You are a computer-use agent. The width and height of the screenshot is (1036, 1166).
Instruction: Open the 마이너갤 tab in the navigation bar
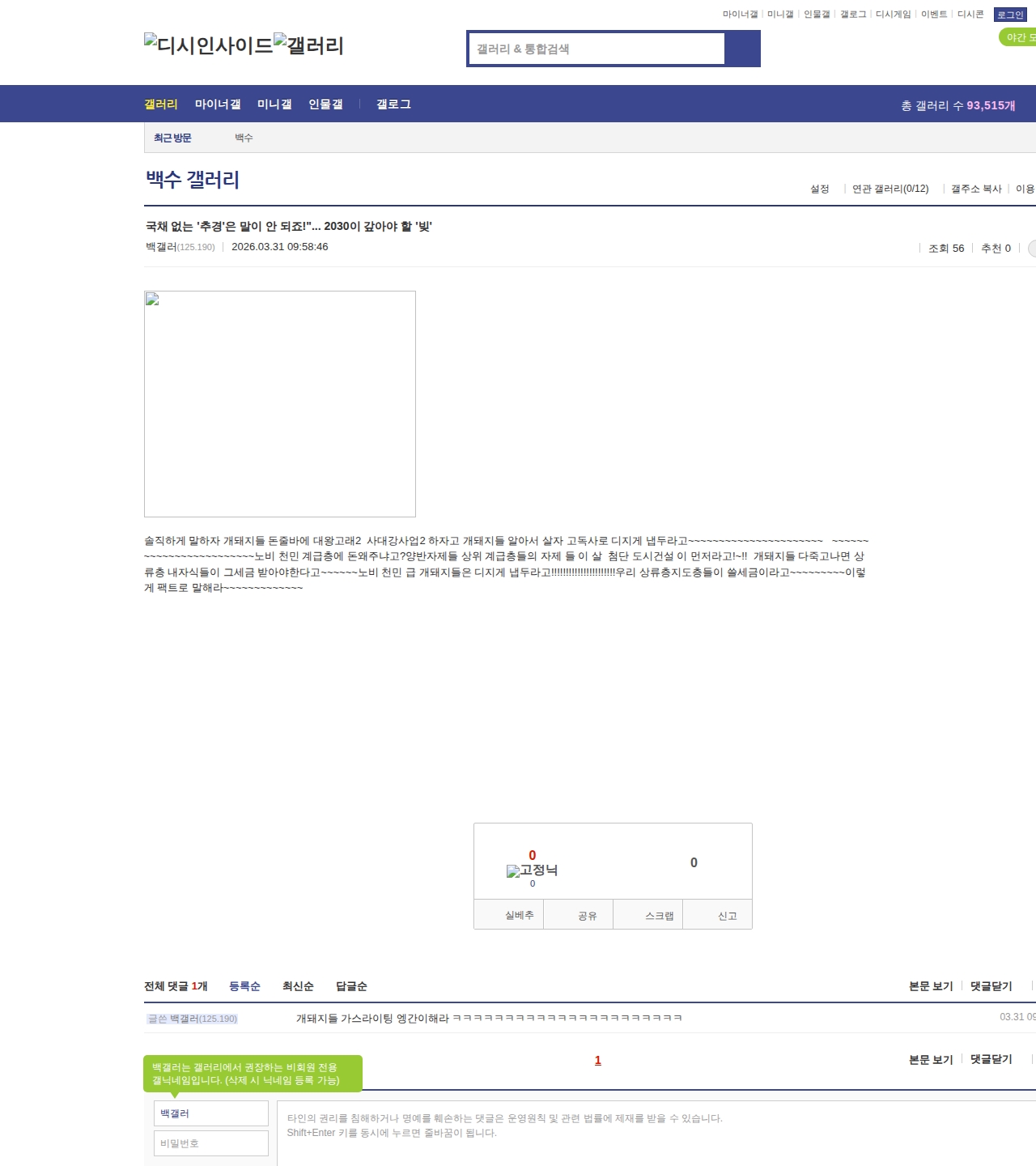click(x=218, y=104)
